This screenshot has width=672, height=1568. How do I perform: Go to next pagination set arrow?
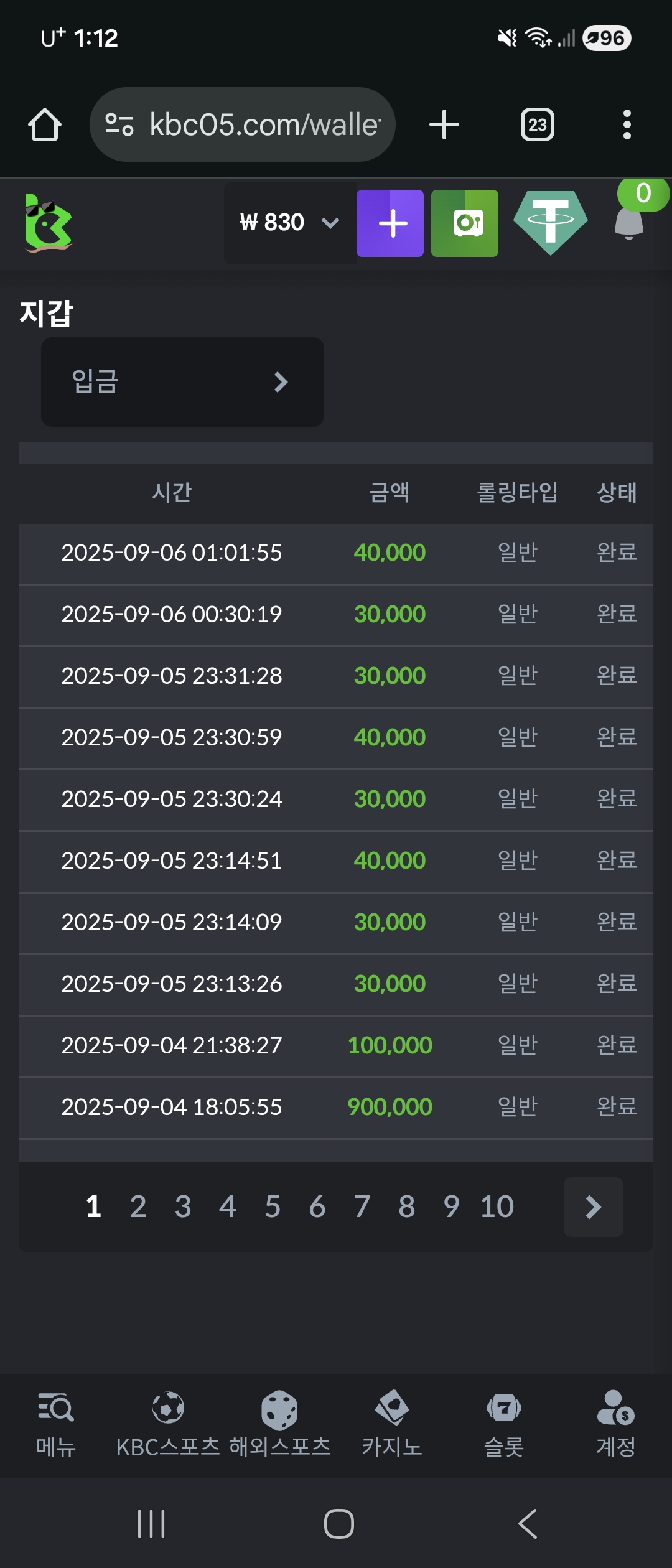[593, 1207]
